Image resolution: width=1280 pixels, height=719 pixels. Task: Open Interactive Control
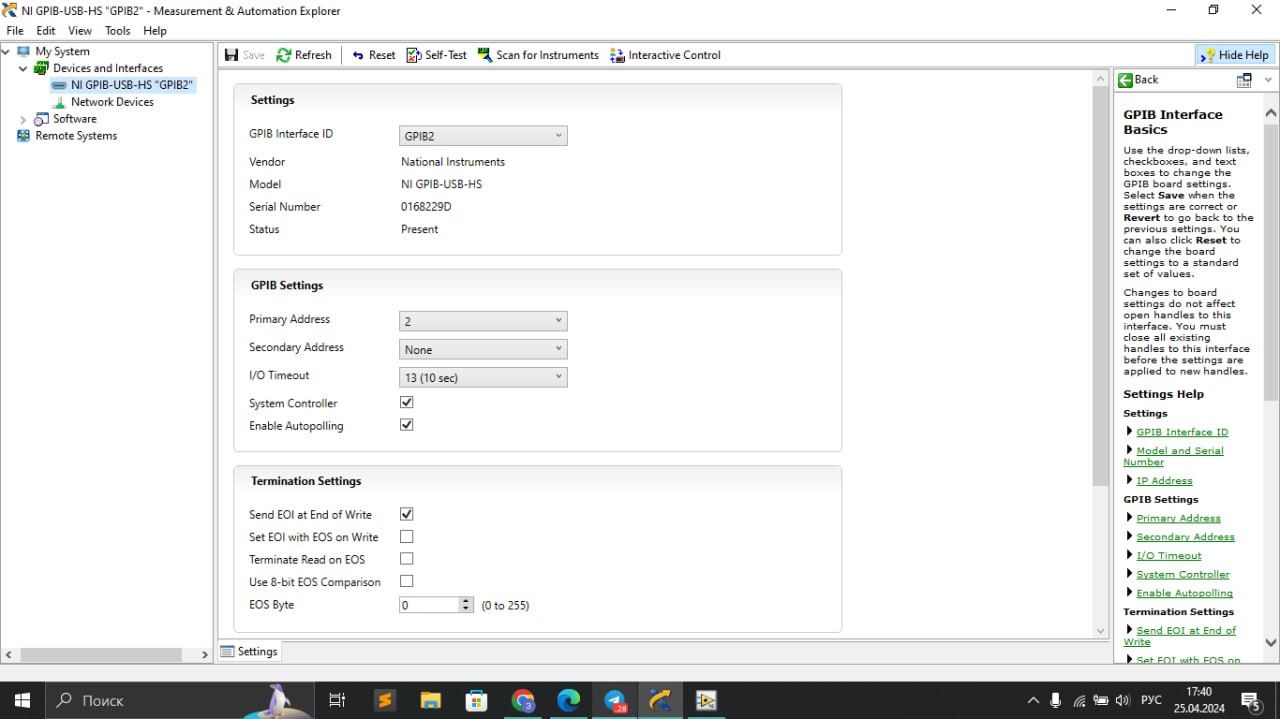coord(665,55)
